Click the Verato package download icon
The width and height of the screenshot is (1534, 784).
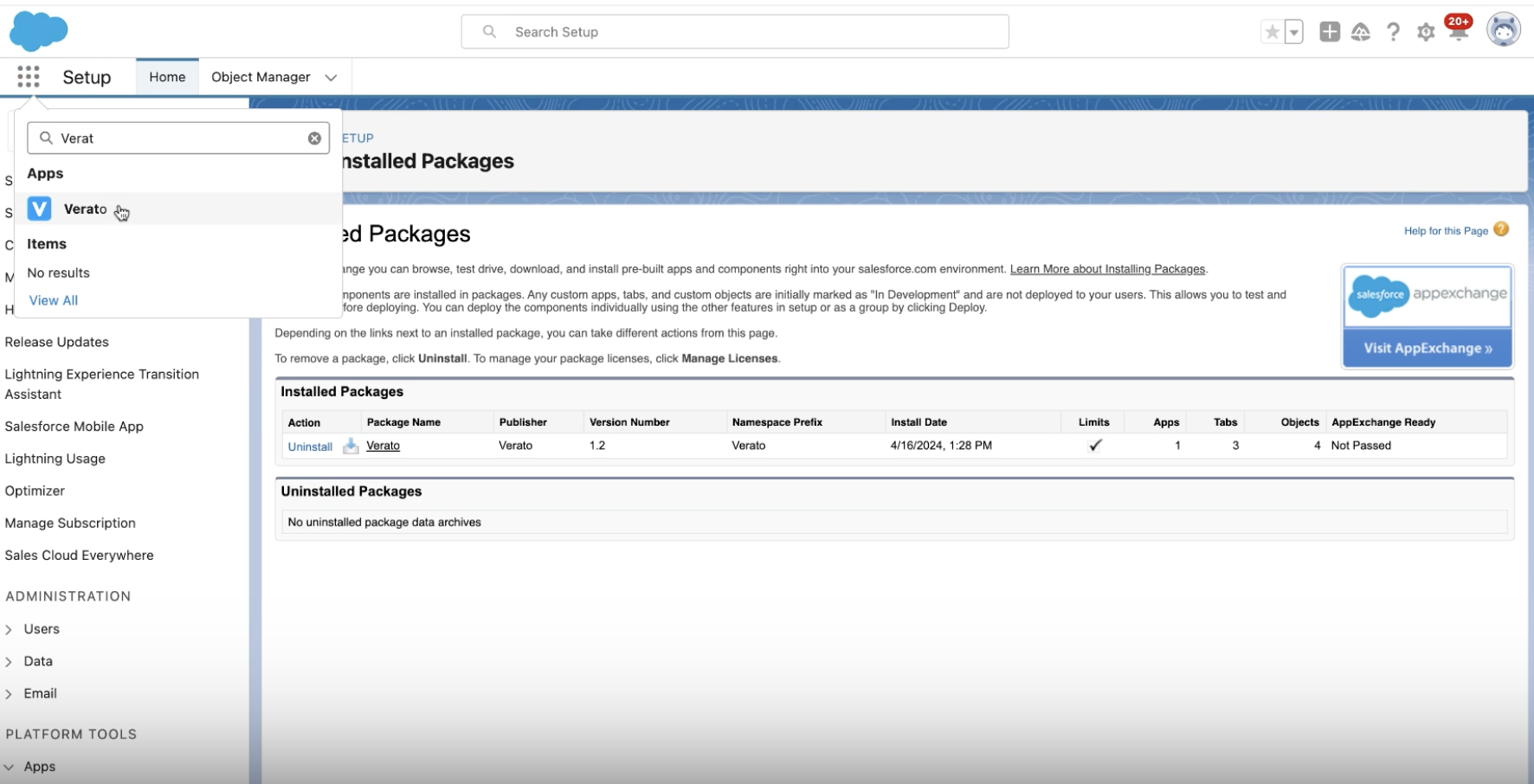(x=351, y=447)
